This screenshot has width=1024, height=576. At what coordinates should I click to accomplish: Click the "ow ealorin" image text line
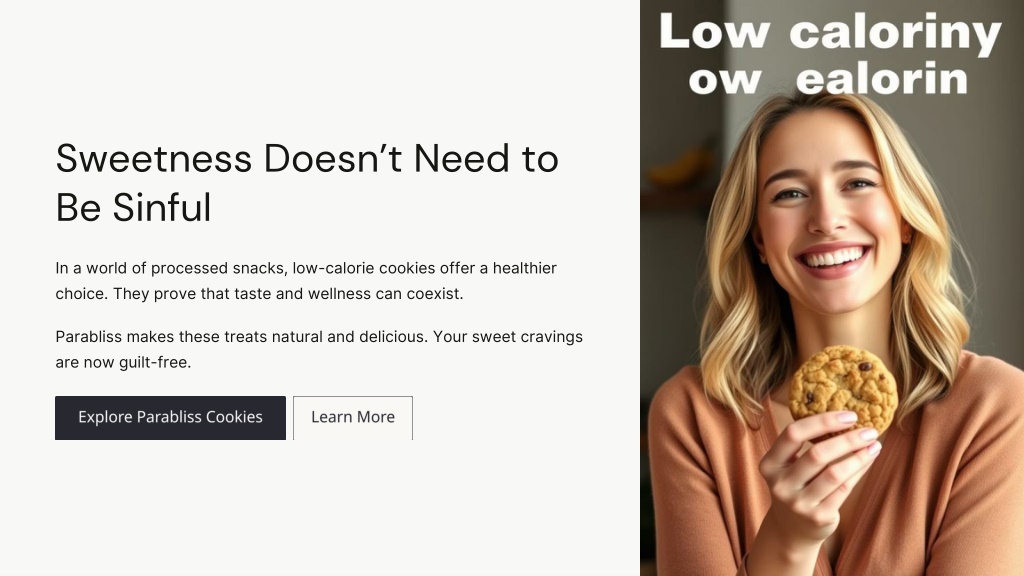click(827, 80)
